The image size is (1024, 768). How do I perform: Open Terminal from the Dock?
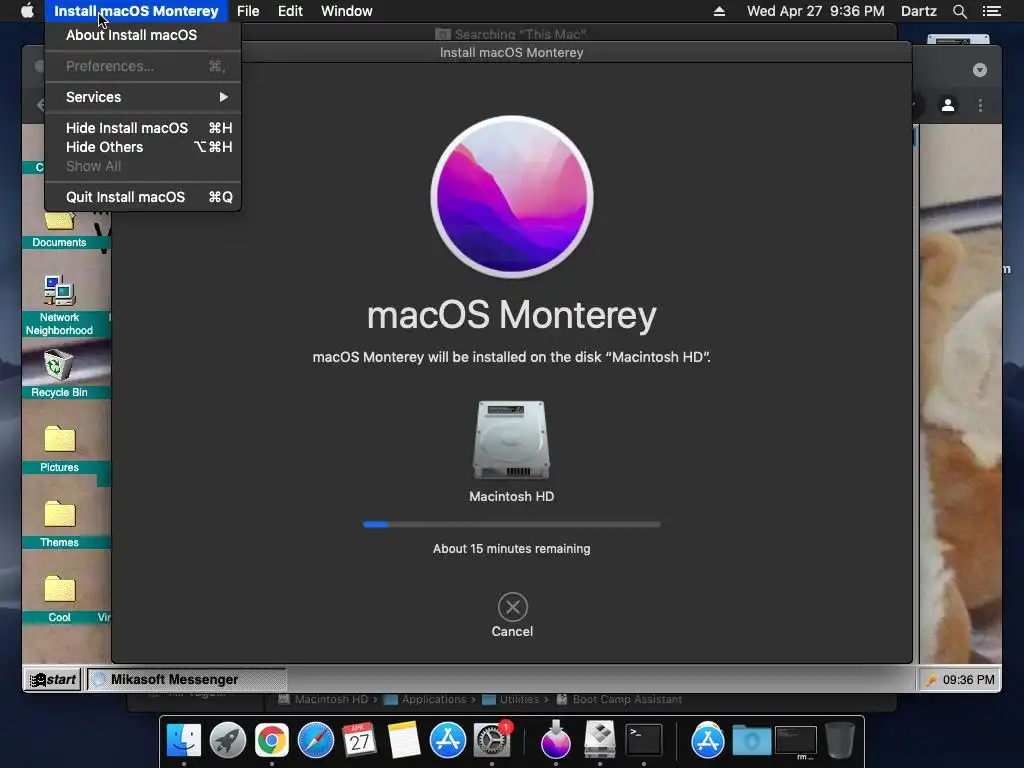coord(644,740)
